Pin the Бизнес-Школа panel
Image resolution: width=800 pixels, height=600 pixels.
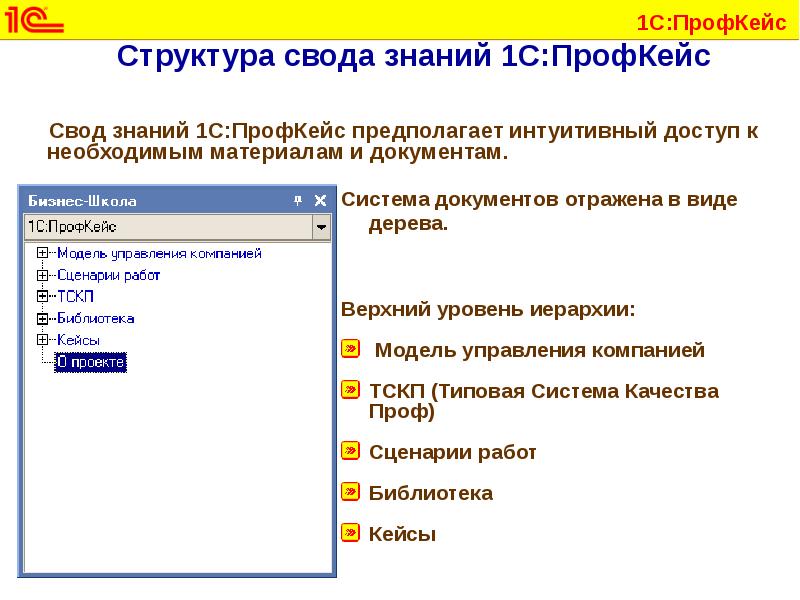tap(297, 201)
